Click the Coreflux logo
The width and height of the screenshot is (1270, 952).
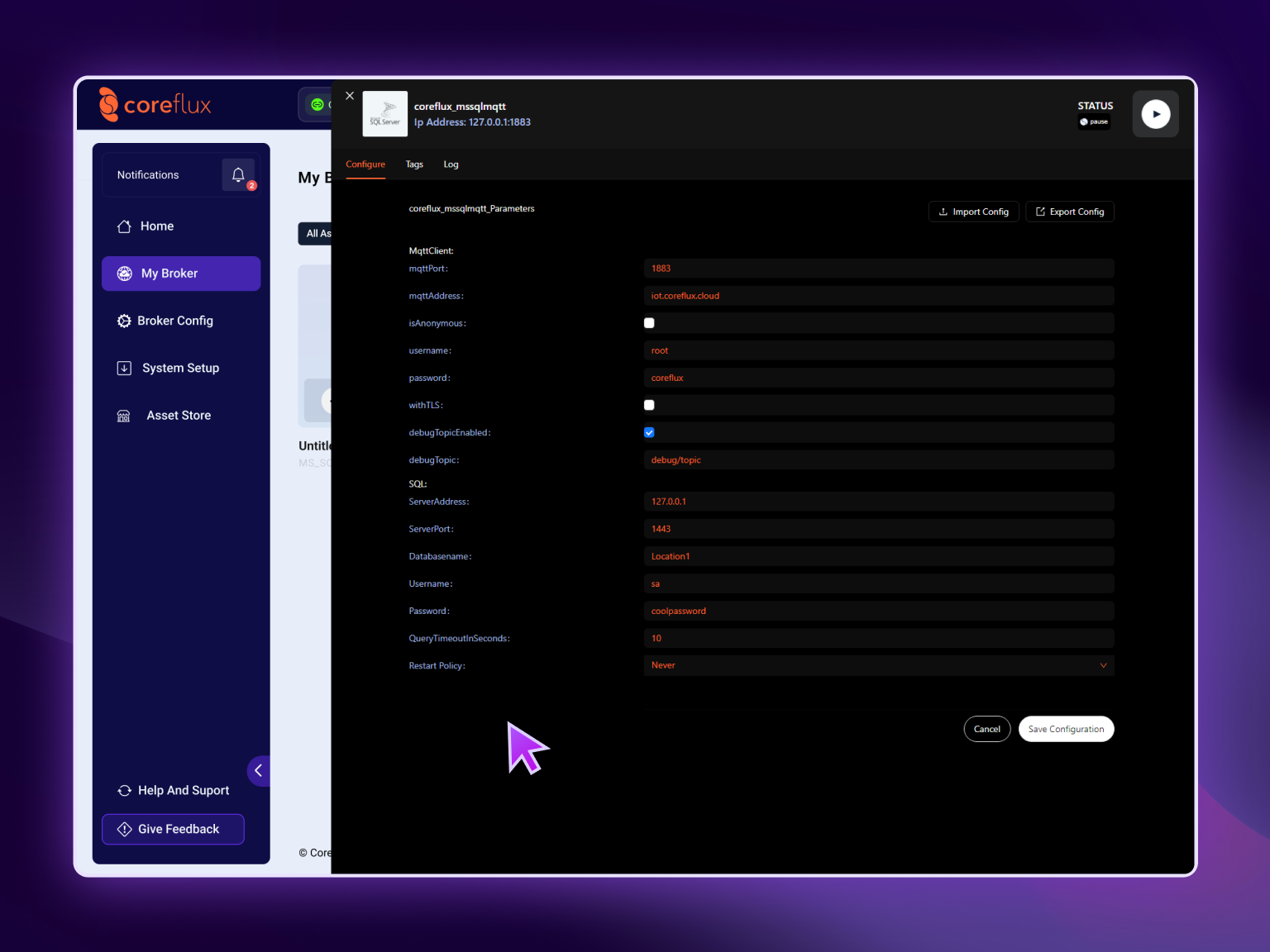155,105
